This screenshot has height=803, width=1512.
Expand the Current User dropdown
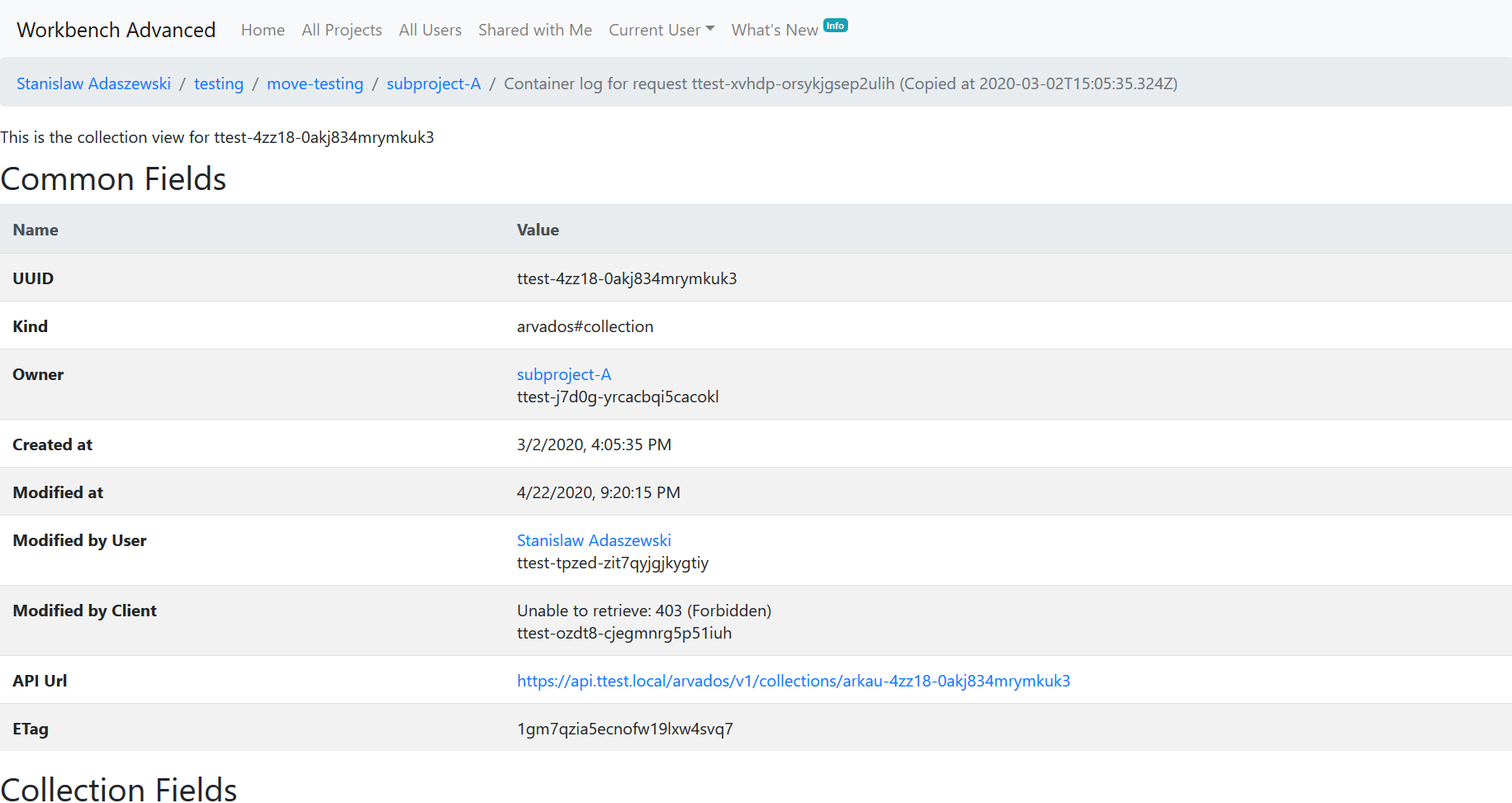click(x=661, y=30)
